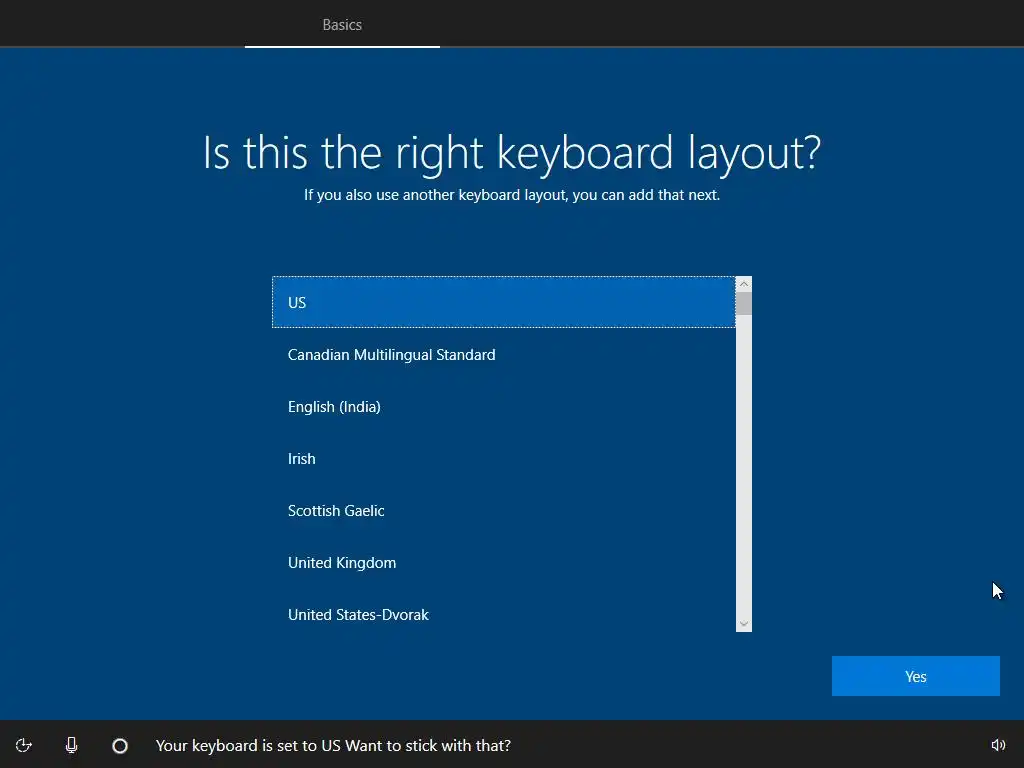Select the US keyboard layout

click(x=504, y=302)
